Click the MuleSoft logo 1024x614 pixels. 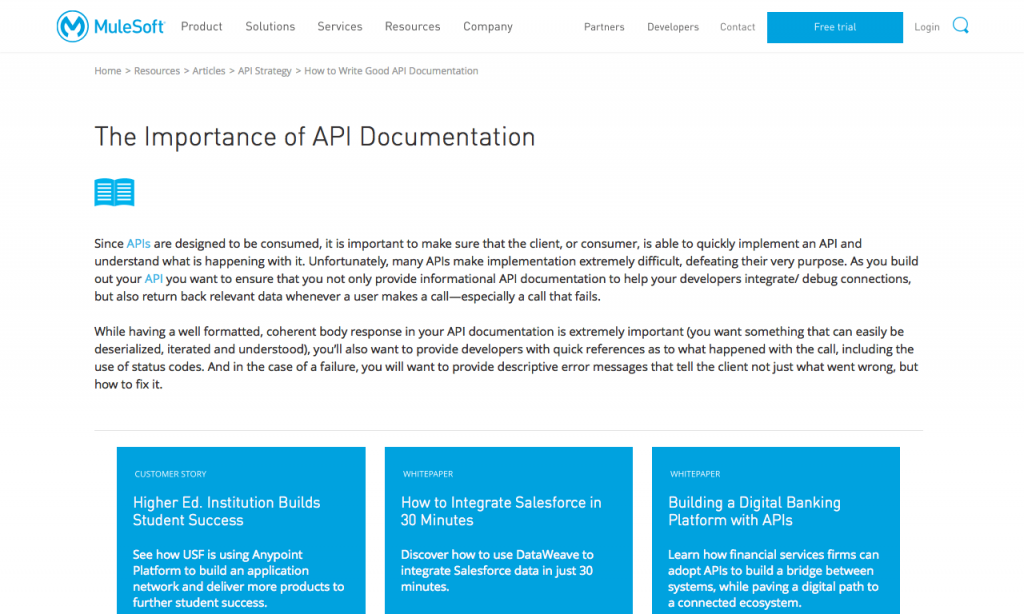click(110, 26)
